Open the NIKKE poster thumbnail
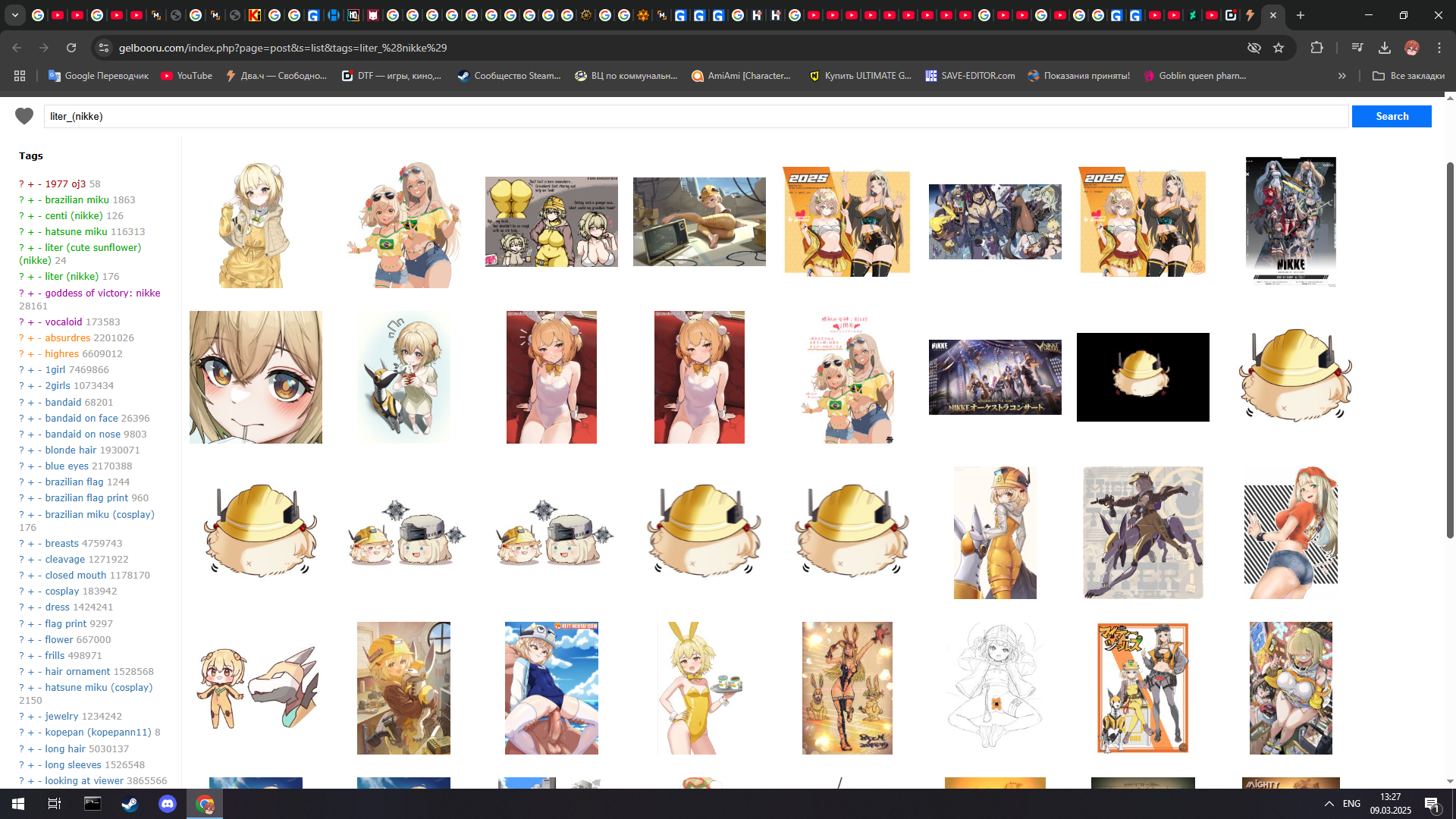The height and width of the screenshot is (819, 1456). (x=1291, y=221)
